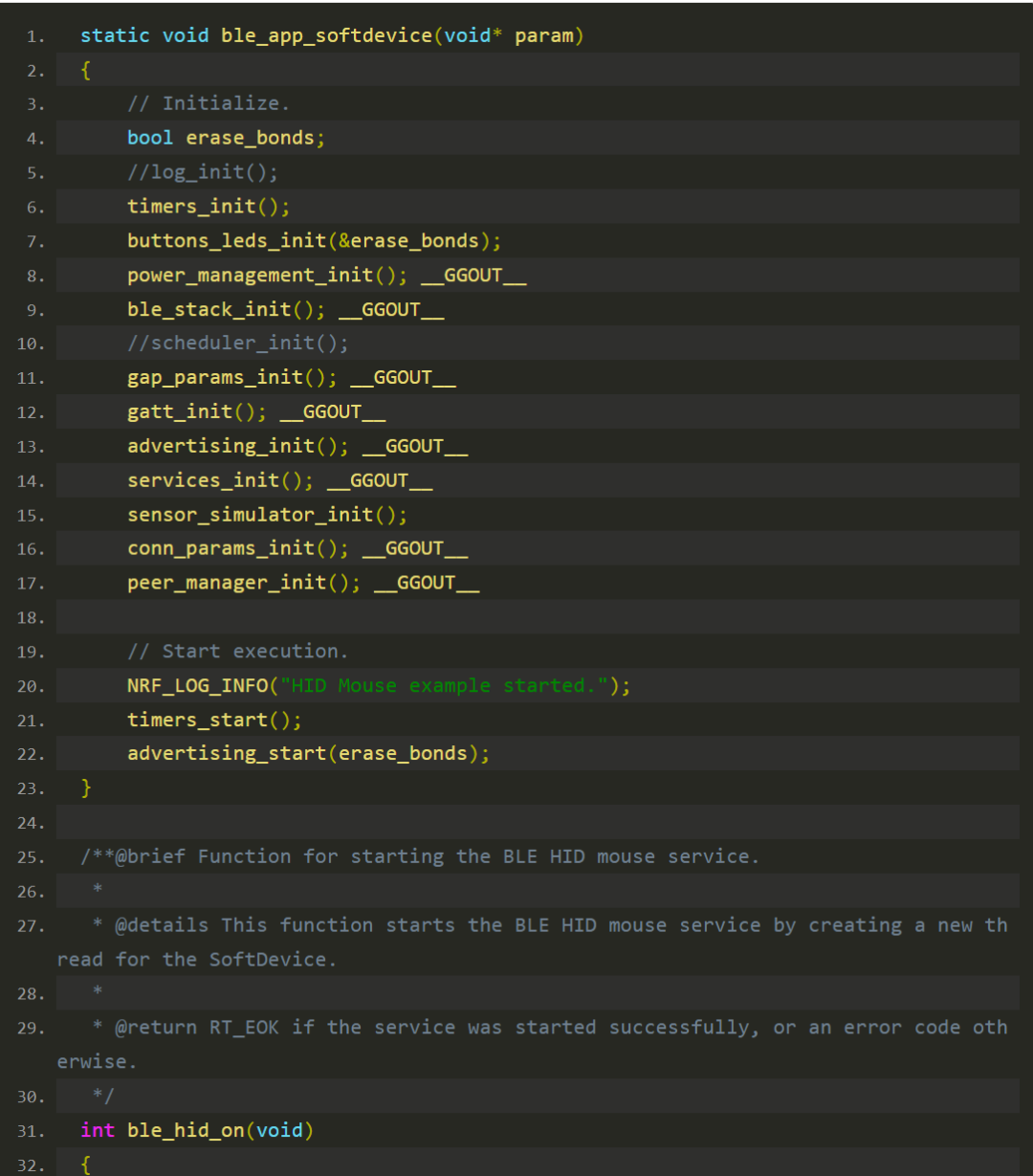
Task: Click the commented '//log_init();' line
Action: (203, 172)
